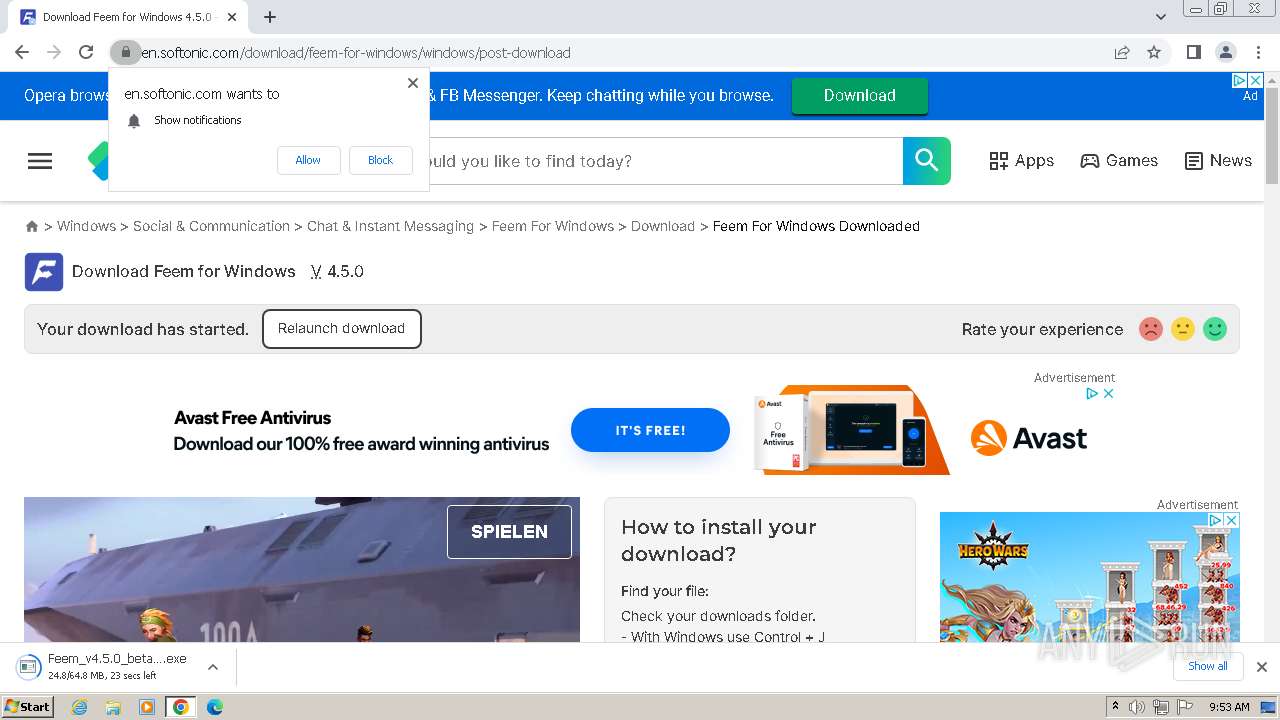Open the How to install your download panel
This screenshot has width=1280, height=720.
click(760, 570)
